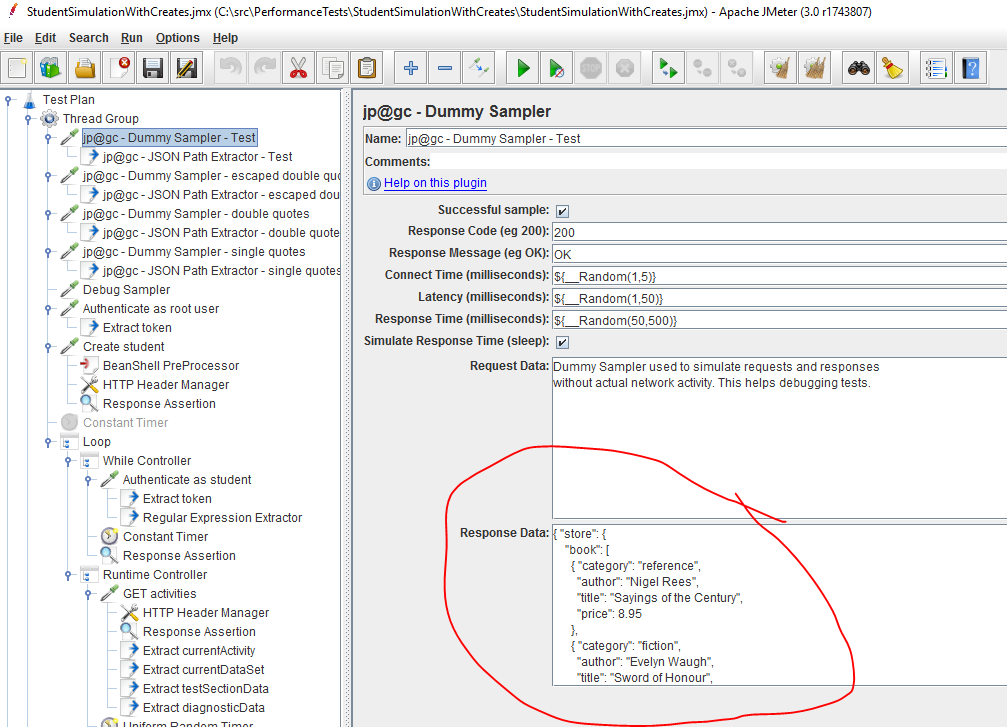Save the test plan with floppy icon
The width and height of the screenshot is (1007, 727).
tap(153, 67)
